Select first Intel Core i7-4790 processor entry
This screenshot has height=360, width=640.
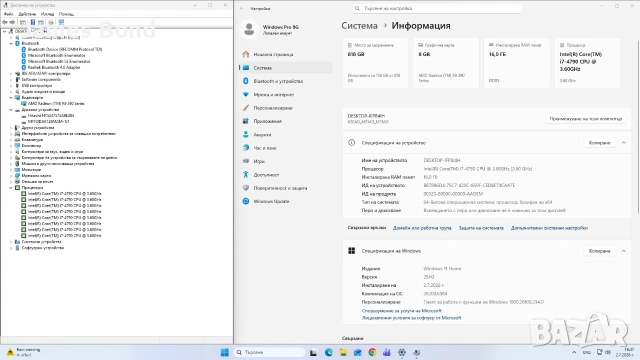coord(64,193)
